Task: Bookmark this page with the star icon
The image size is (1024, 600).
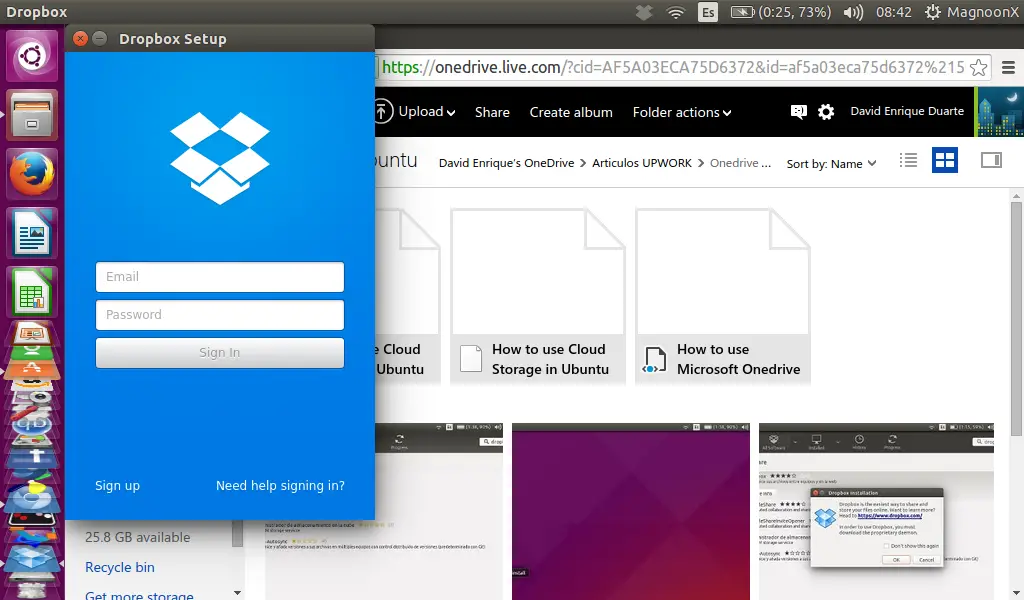Action: click(x=978, y=67)
